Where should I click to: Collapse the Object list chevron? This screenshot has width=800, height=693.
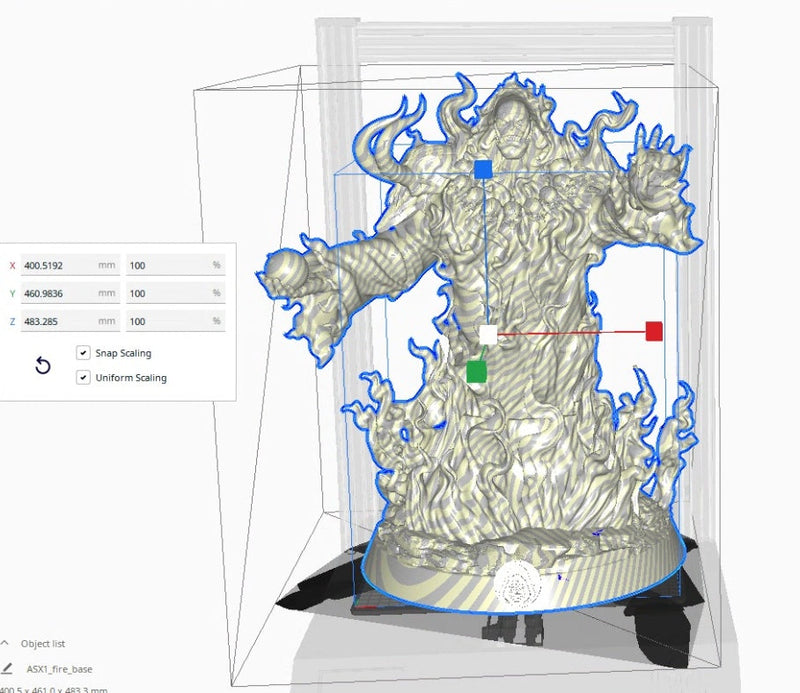[x=5, y=644]
